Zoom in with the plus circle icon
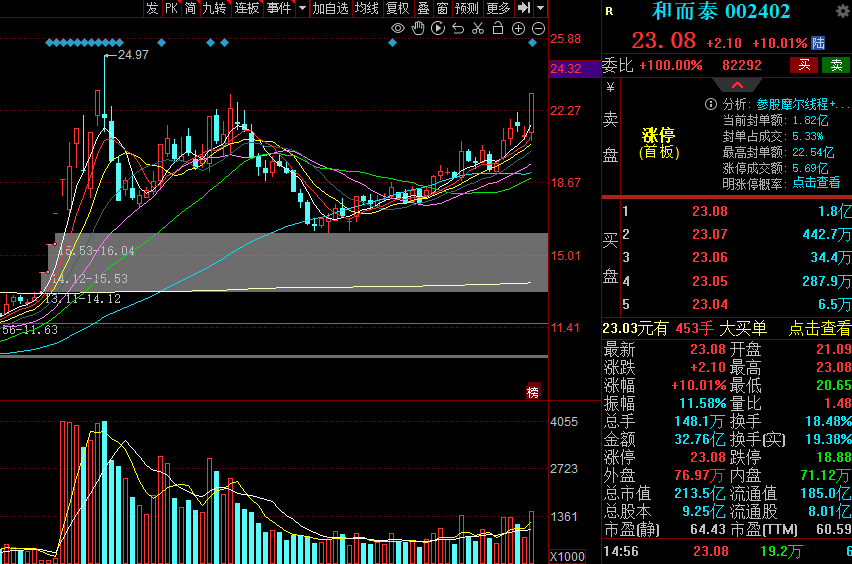The width and height of the screenshot is (852, 564). coord(518,29)
